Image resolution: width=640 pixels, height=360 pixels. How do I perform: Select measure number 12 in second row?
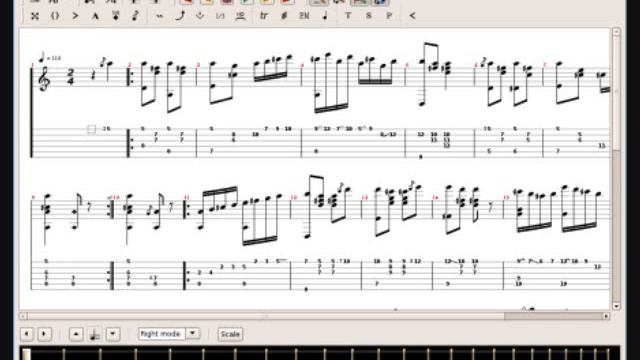pyautogui.click(x=293, y=198)
